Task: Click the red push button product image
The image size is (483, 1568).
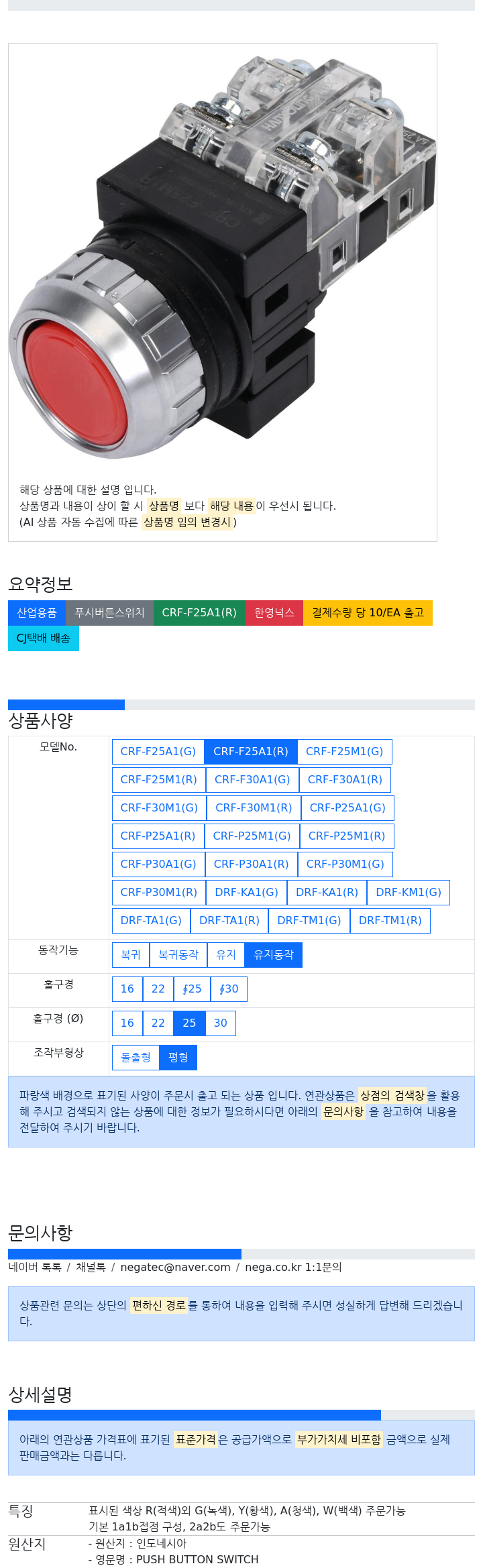Action: tap(223, 258)
